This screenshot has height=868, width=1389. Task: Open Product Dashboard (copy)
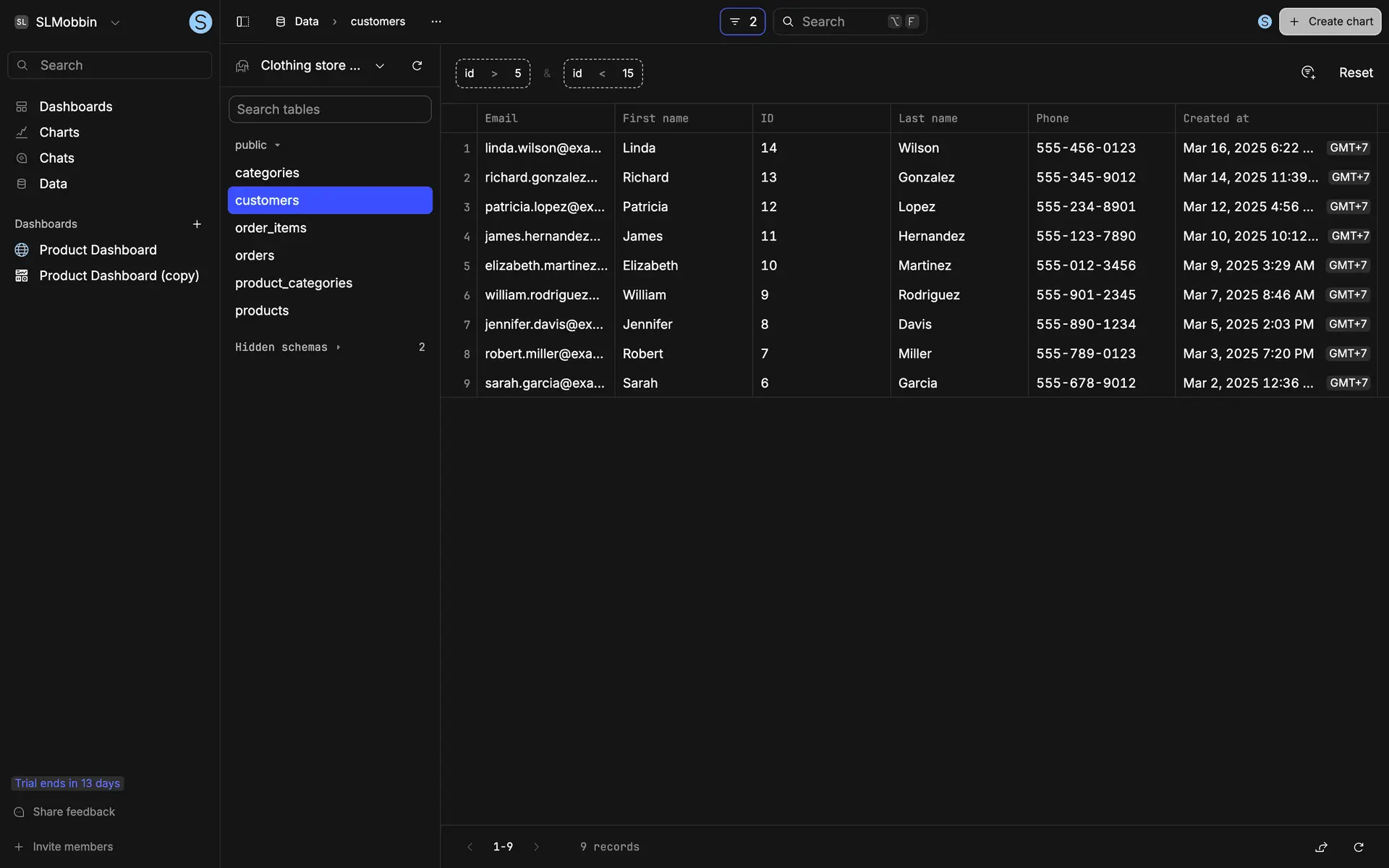point(119,276)
